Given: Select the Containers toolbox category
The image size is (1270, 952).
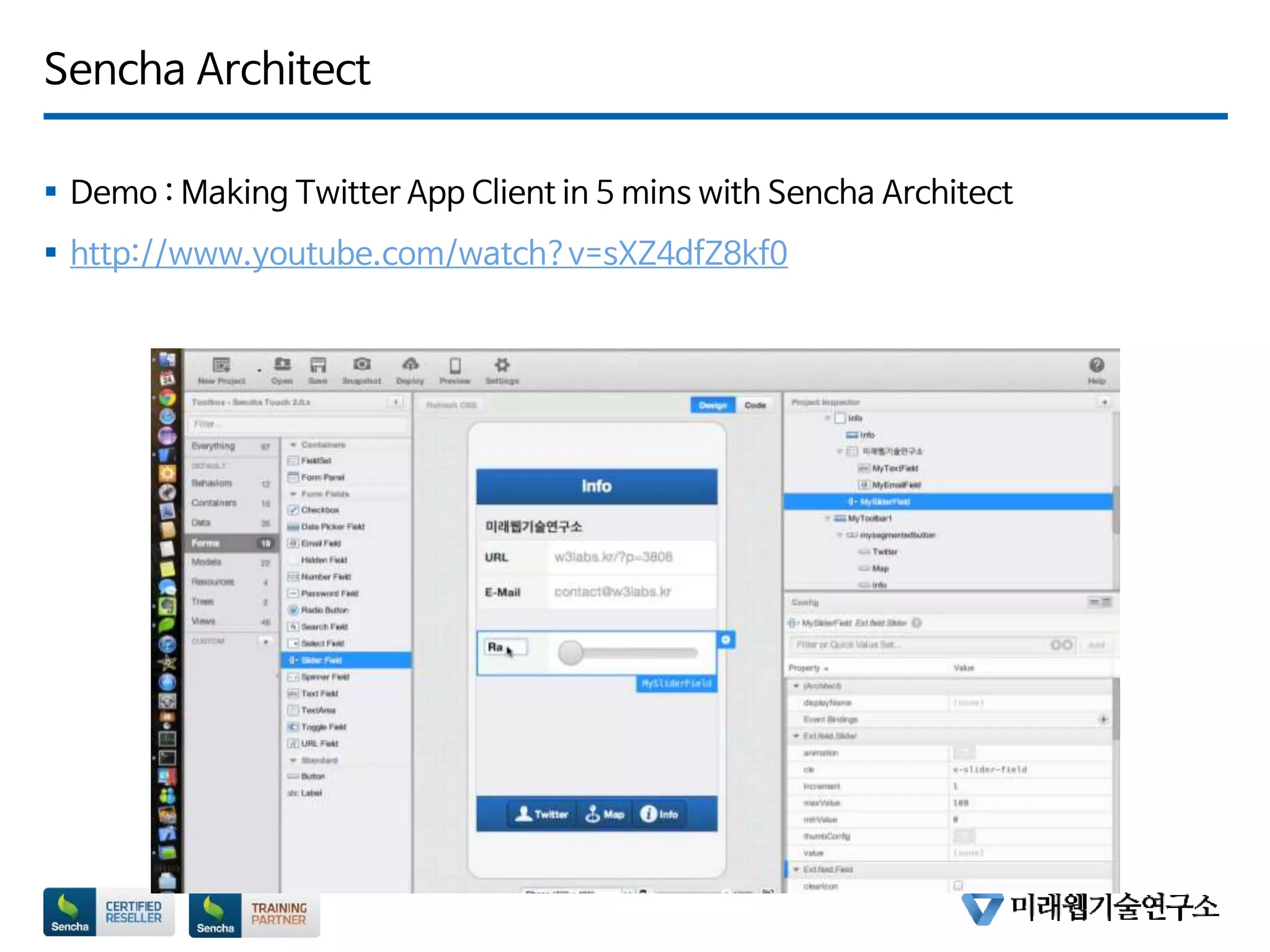Looking at the screenshot, I should (x=231, y=503).
